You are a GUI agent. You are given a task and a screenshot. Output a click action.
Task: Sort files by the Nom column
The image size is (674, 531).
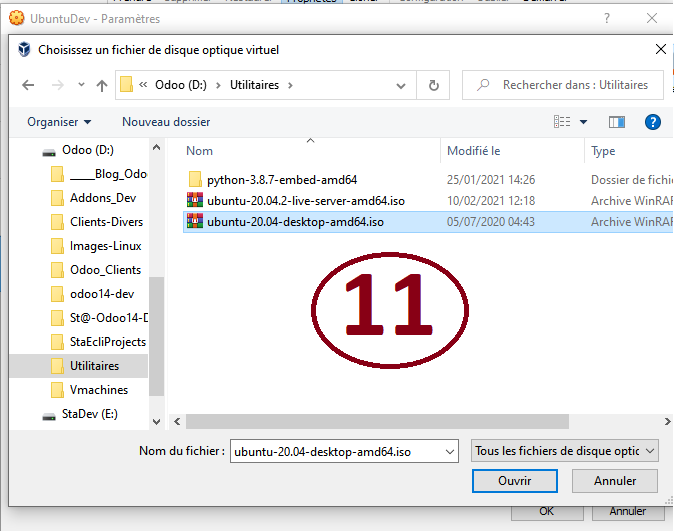200,151
